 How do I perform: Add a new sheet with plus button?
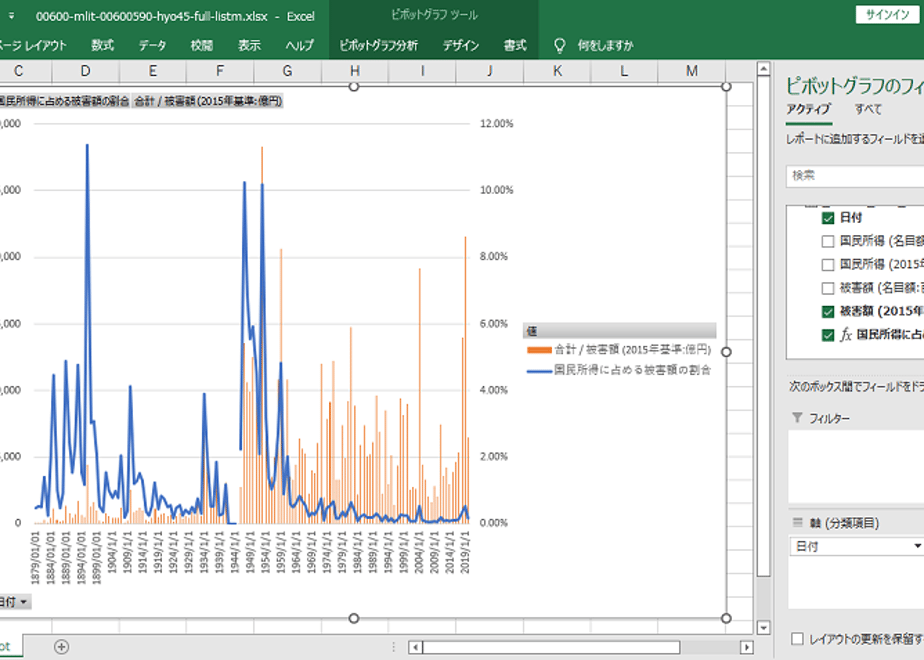click(x=61, y=646)
